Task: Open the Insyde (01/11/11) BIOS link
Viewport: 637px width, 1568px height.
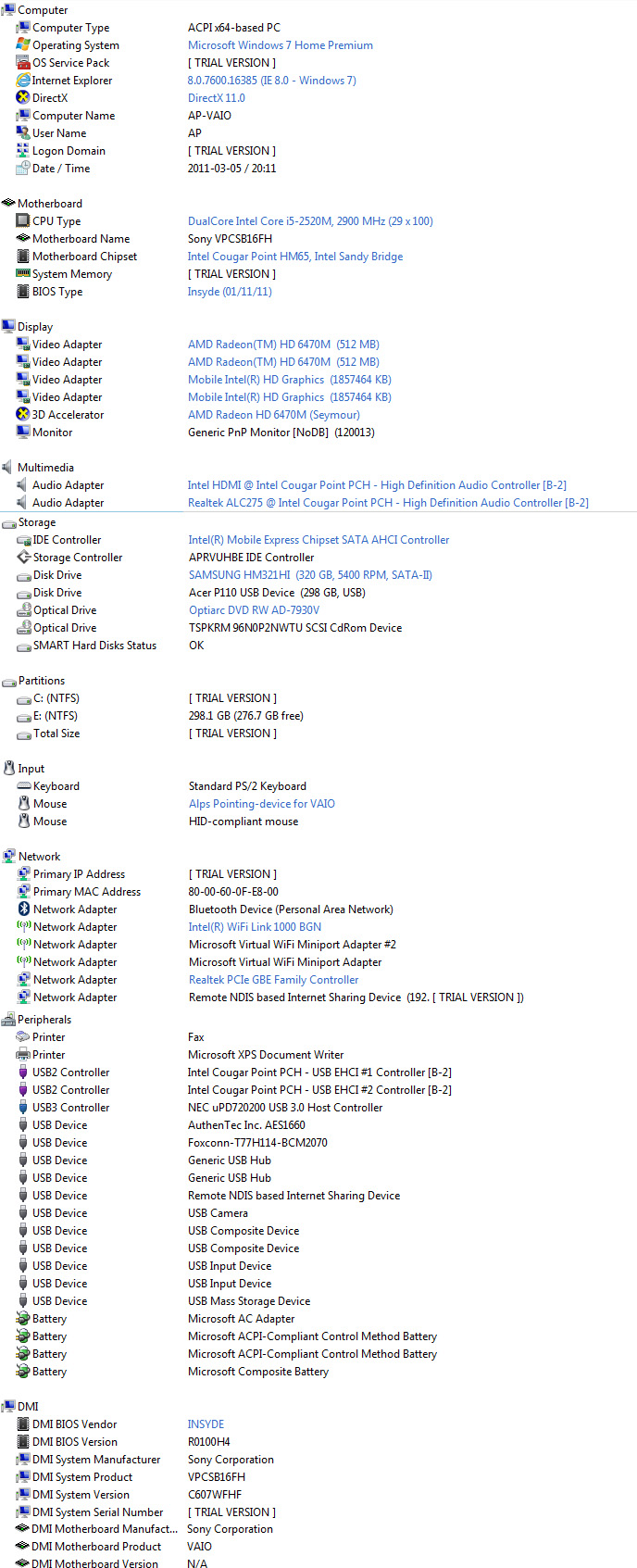Action: pos(230,292)
